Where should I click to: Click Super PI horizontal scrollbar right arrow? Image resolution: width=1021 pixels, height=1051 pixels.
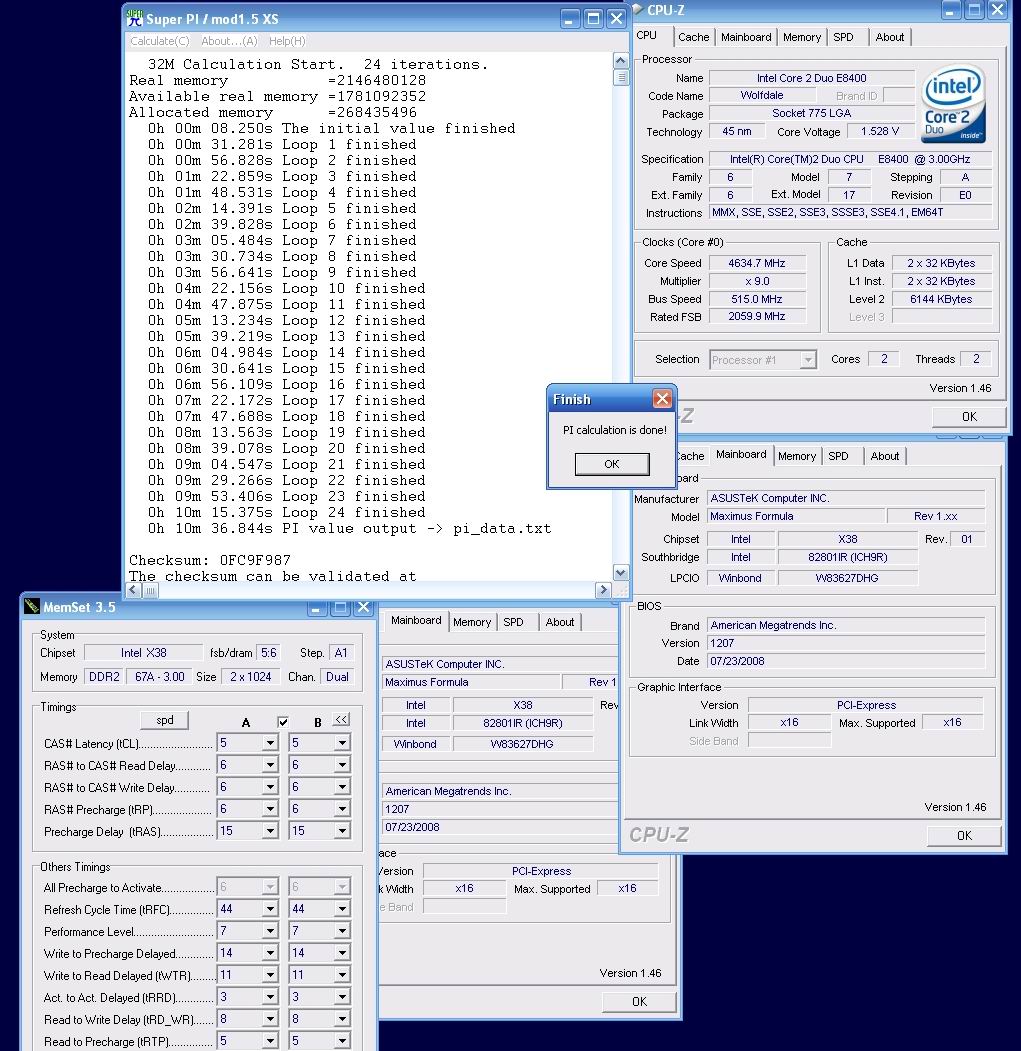click(x=603, y=590)
